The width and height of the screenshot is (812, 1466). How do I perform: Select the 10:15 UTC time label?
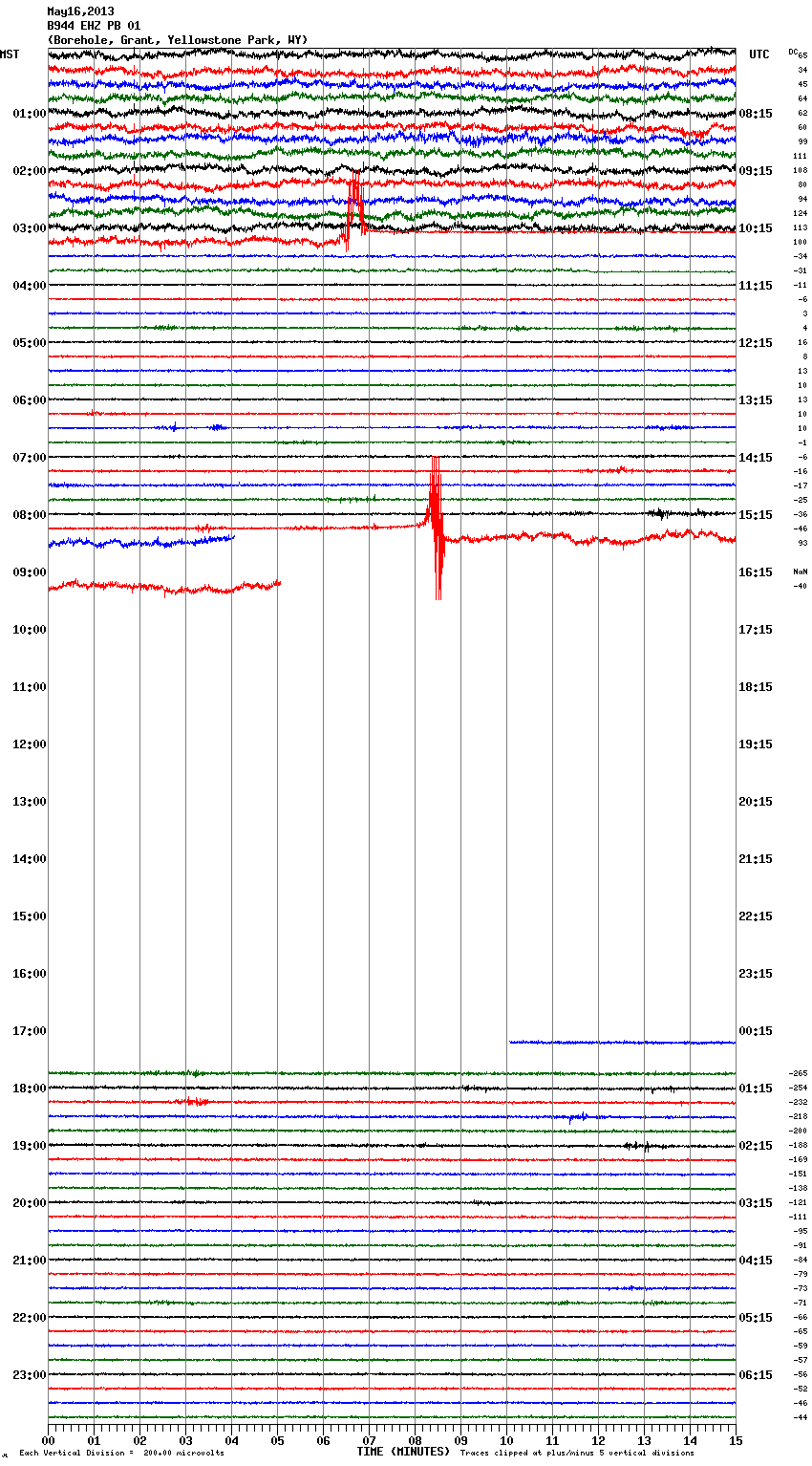coord(756,228)
